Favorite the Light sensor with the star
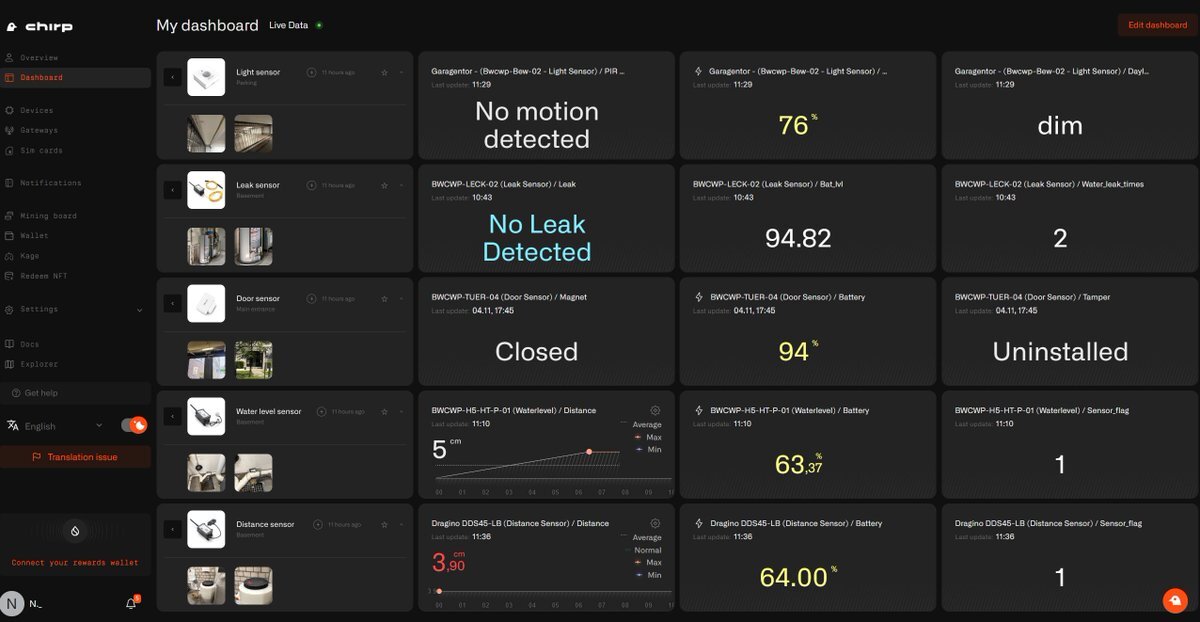Image resolution: width=1200 pixels, height=622 pixels. (384, 72)
